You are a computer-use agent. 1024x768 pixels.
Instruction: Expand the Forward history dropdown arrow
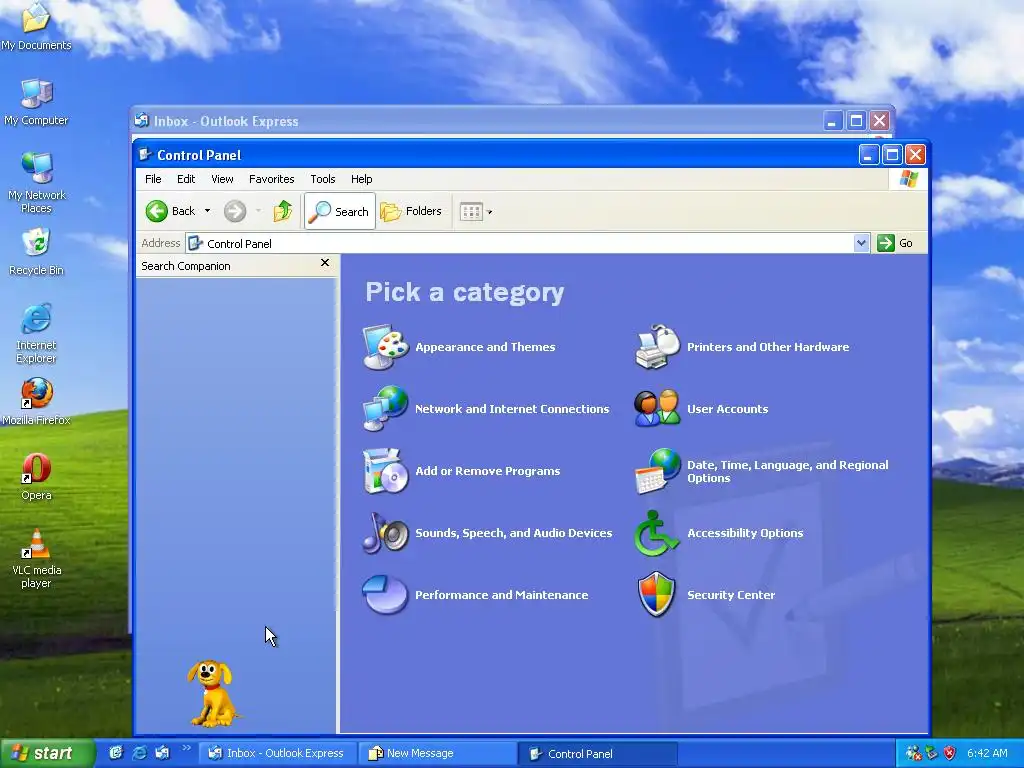259,211
